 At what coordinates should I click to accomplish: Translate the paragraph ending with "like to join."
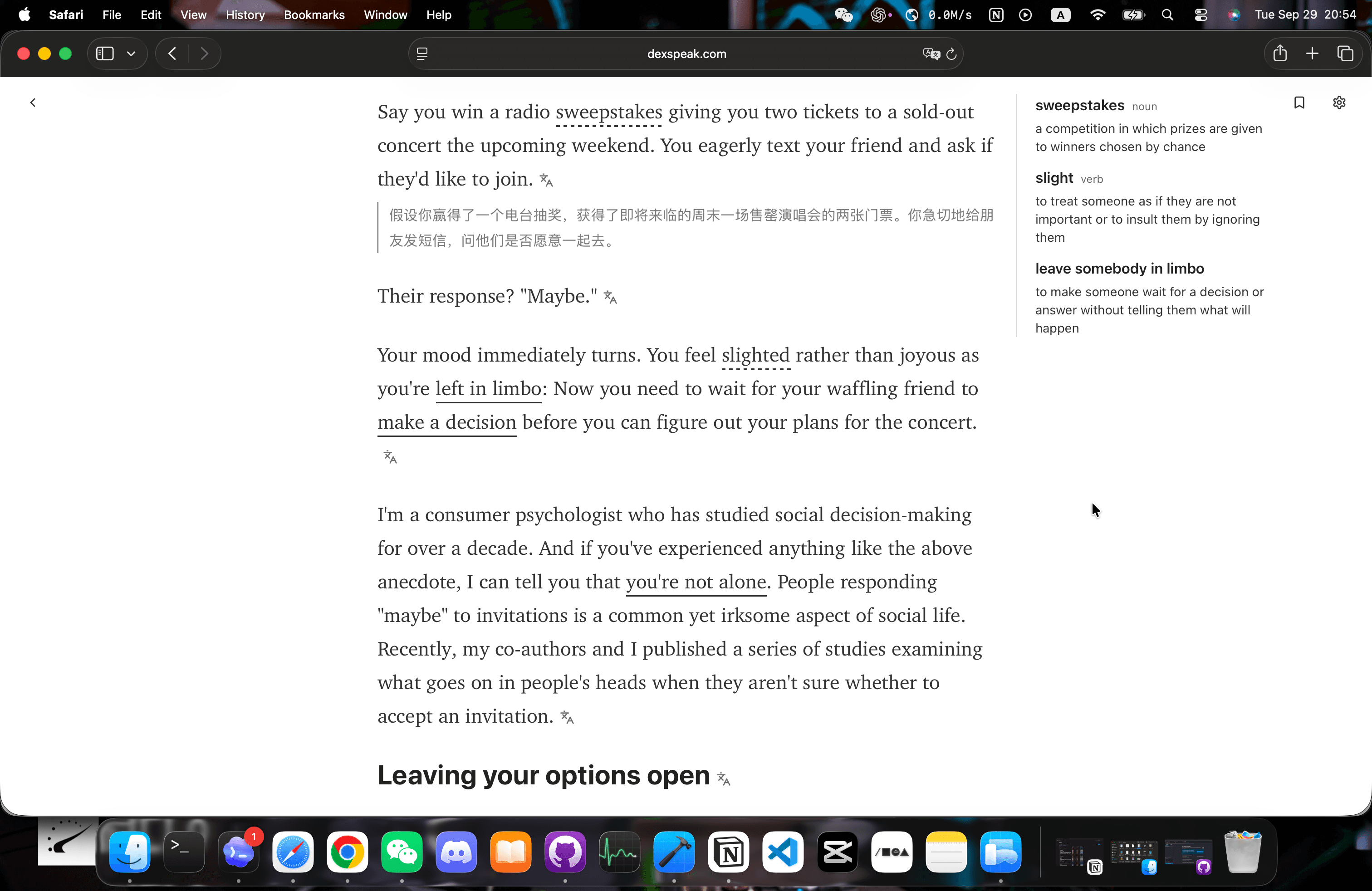click(x=546, y=181)
